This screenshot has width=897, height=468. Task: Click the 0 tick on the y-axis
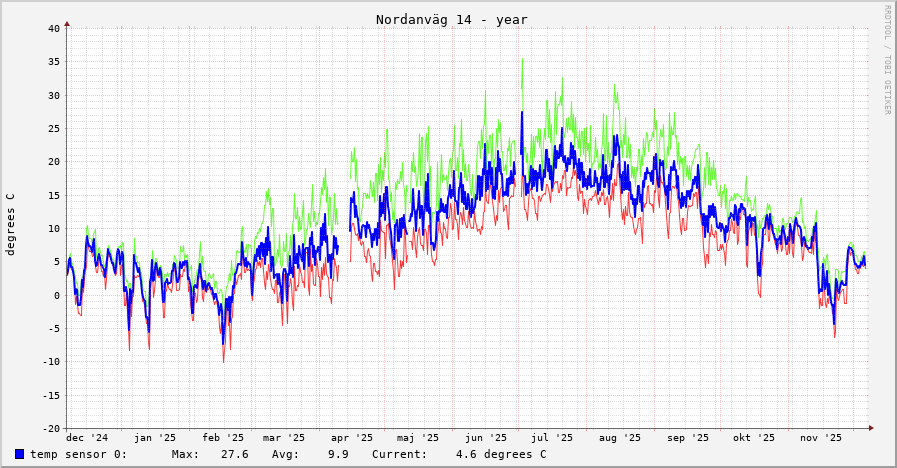coord(57,295)
